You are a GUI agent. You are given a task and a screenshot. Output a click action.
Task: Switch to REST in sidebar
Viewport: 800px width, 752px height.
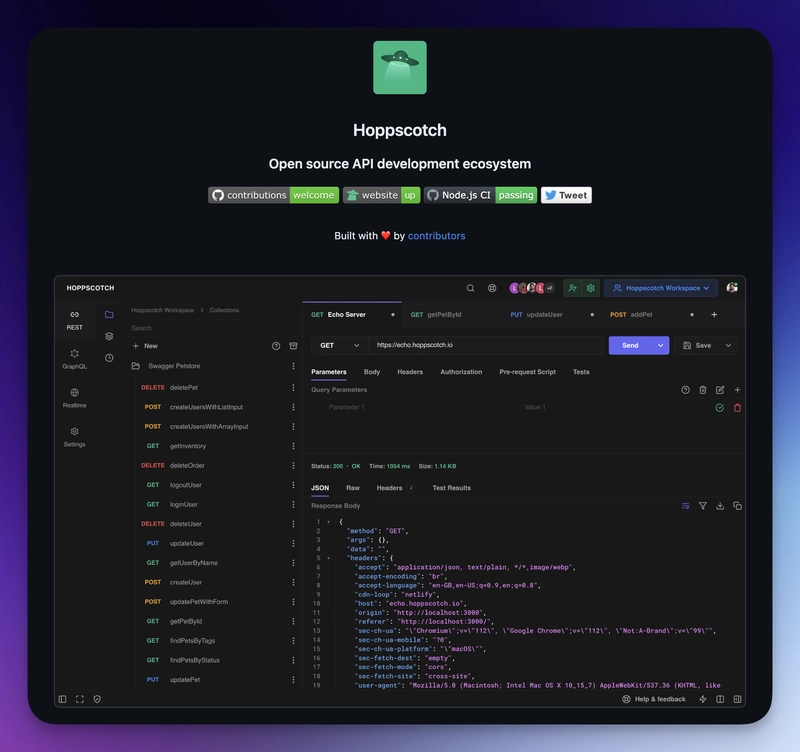coord(74,320)
